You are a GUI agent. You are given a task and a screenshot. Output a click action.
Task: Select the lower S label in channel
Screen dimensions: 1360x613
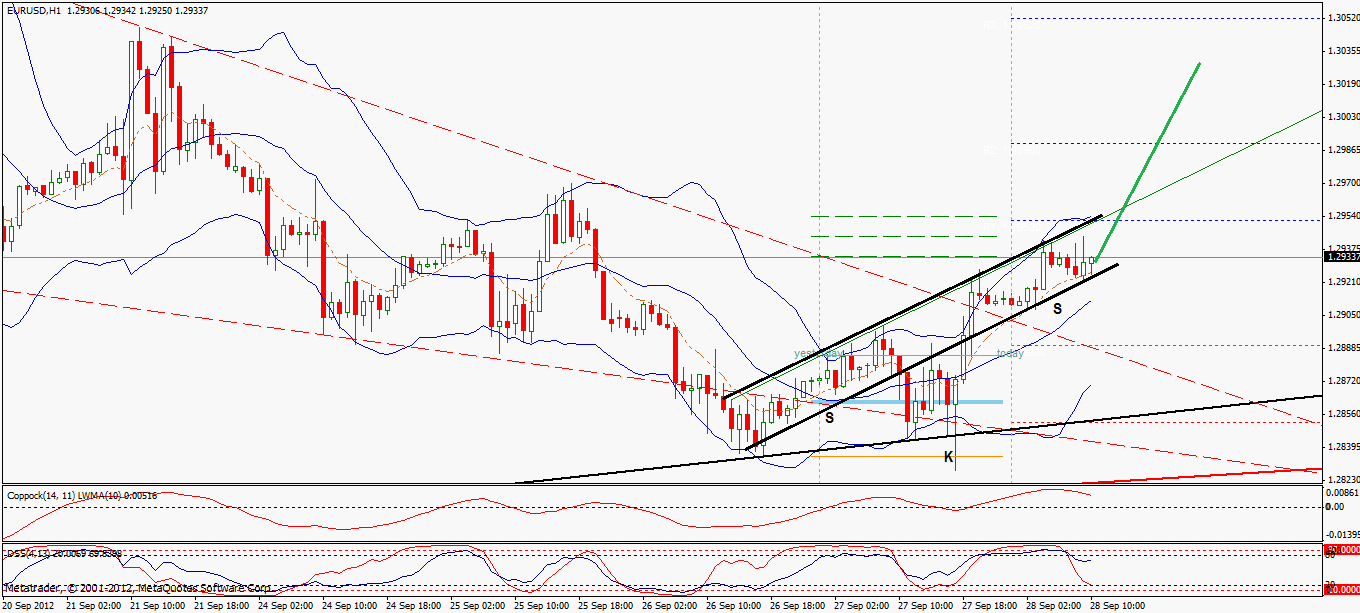[x=828, y=416]
